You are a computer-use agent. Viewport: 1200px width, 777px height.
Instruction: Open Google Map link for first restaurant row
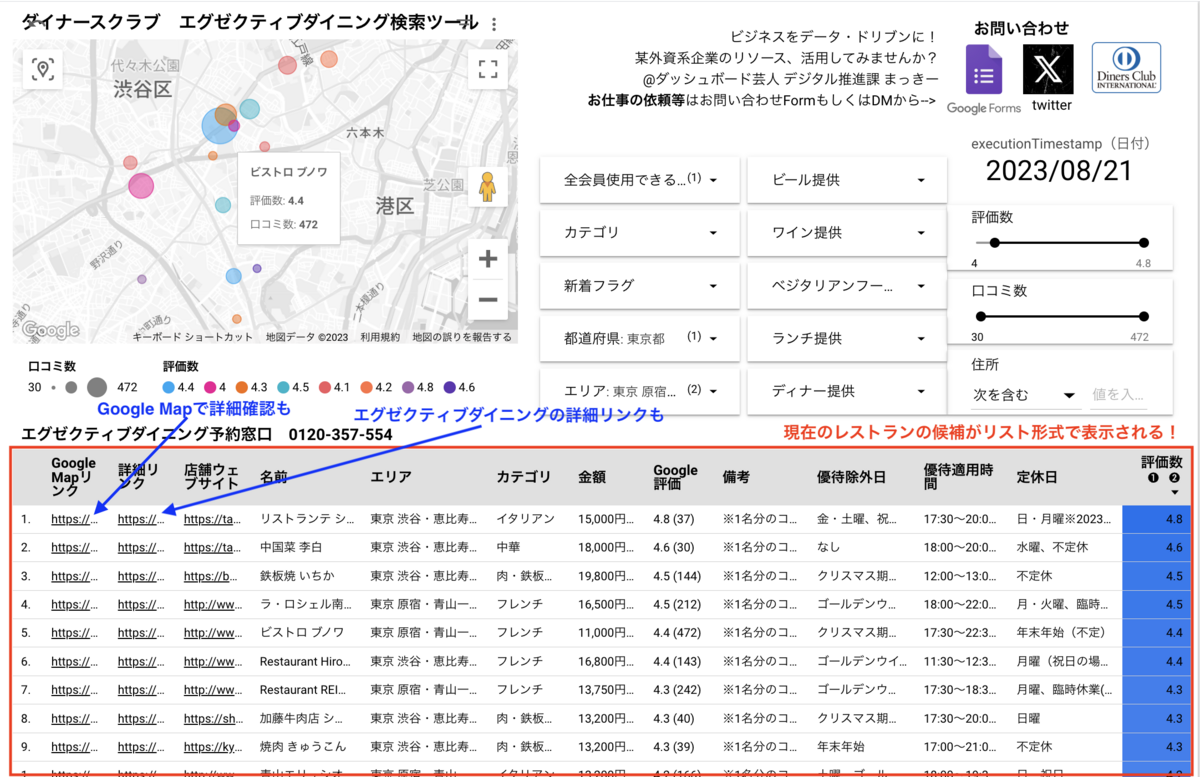tap(75, 519)
